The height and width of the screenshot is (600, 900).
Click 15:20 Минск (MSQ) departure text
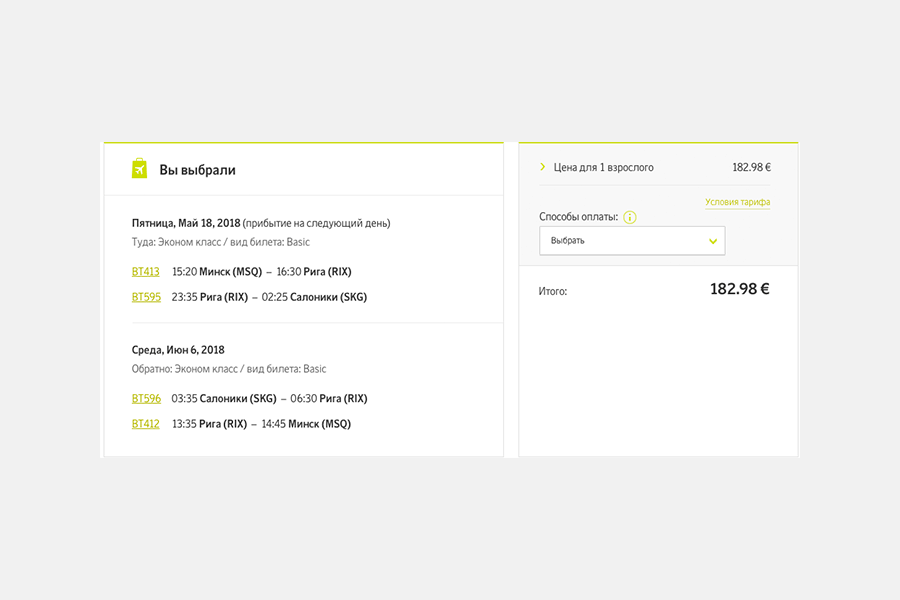pos(217,272)
